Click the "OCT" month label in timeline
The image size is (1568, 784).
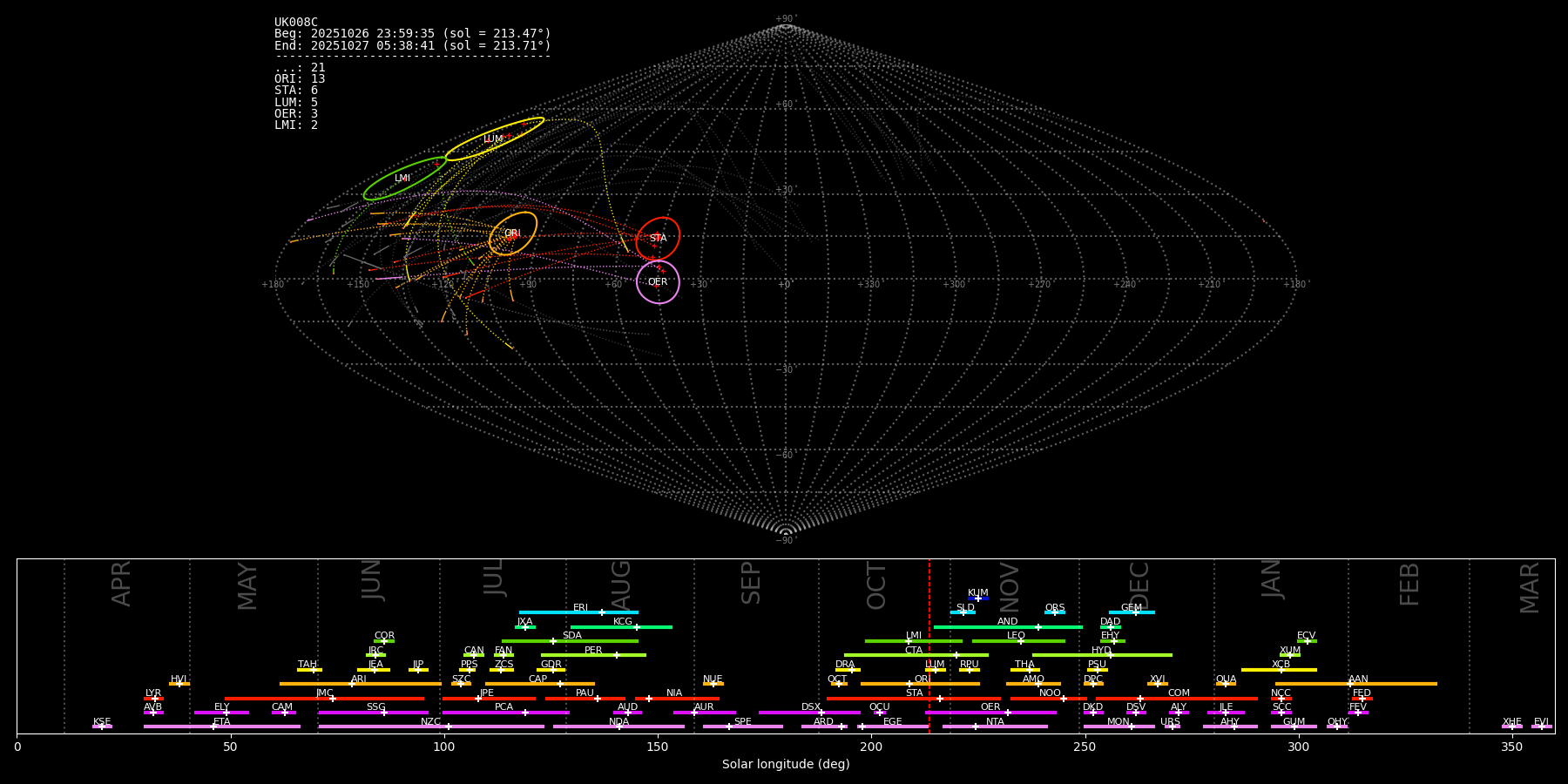[876, 585]
